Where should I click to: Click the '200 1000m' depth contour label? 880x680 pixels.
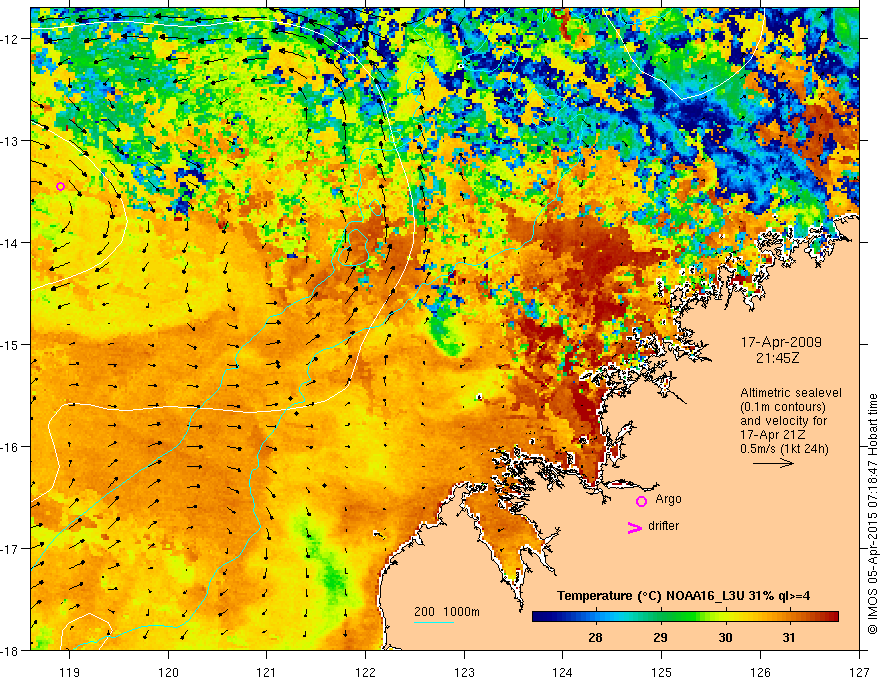point(447,612)
